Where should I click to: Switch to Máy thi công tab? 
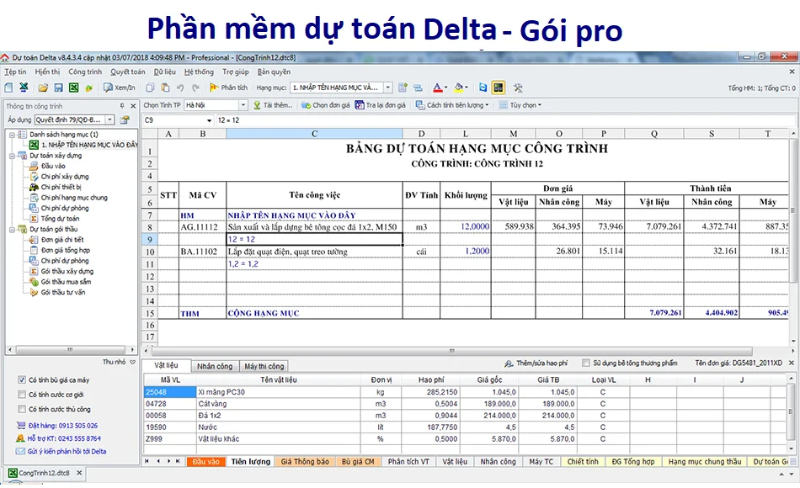click(x=264, y=366)
